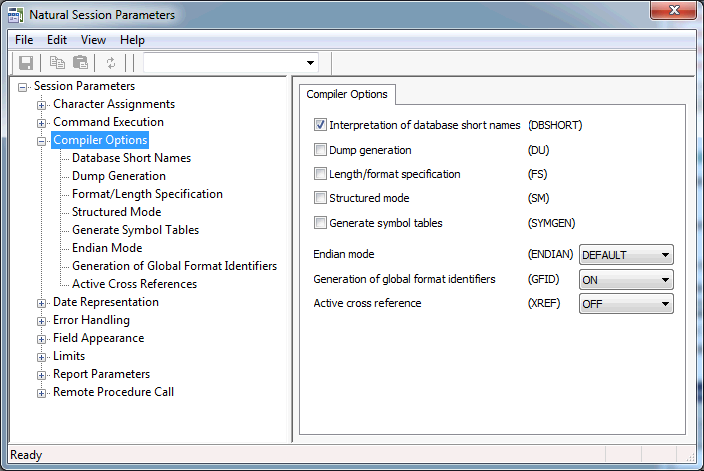Click the Save toolbar icon

pyautogui.click(x=27, y=63)
